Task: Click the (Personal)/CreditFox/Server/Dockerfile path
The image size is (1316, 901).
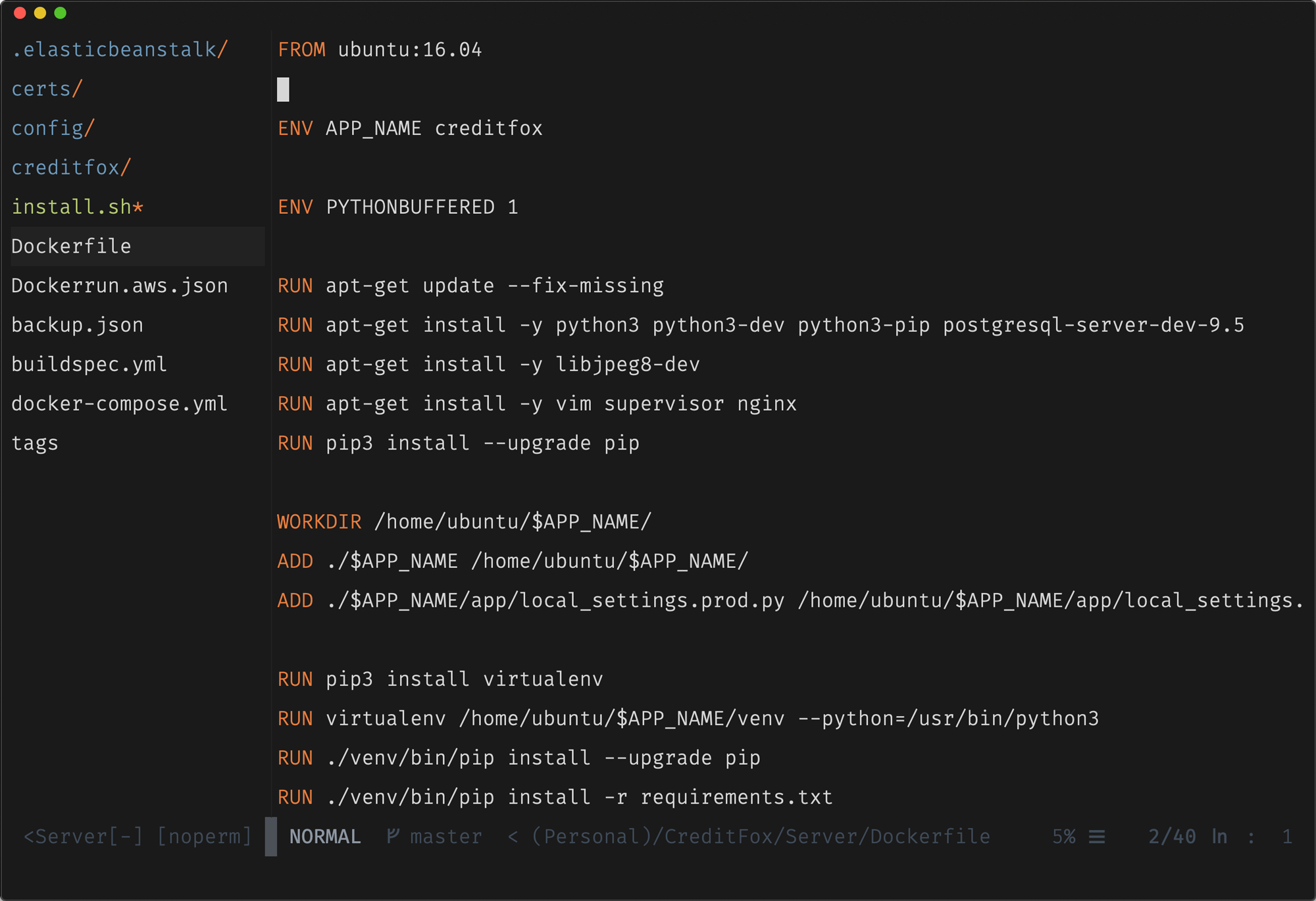Action: 761,837
